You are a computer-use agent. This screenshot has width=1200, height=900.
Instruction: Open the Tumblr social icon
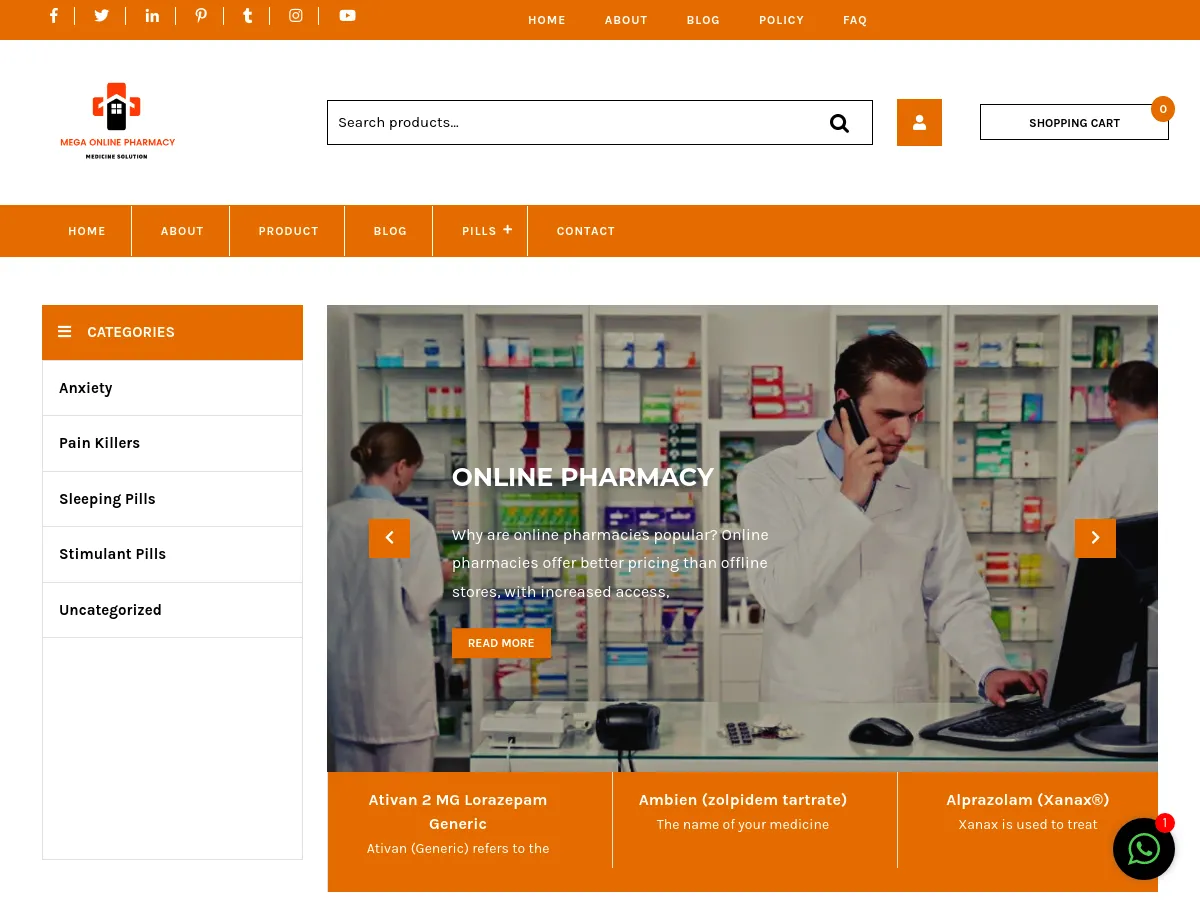pyautogui.click(x=247, y=15)
